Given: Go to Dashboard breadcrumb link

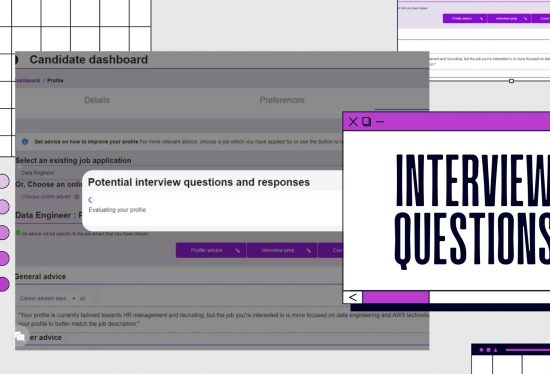Looking at the screenshot, I should [28, 80].
